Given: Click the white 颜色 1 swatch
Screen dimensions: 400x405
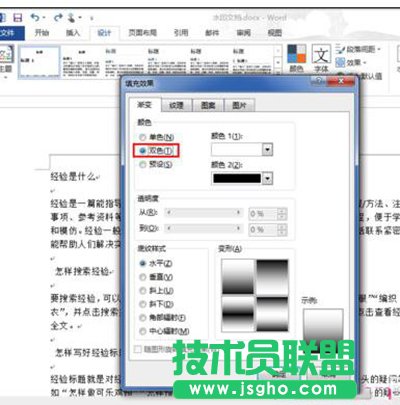Looking at the screenshot, I should pos(237,150).
